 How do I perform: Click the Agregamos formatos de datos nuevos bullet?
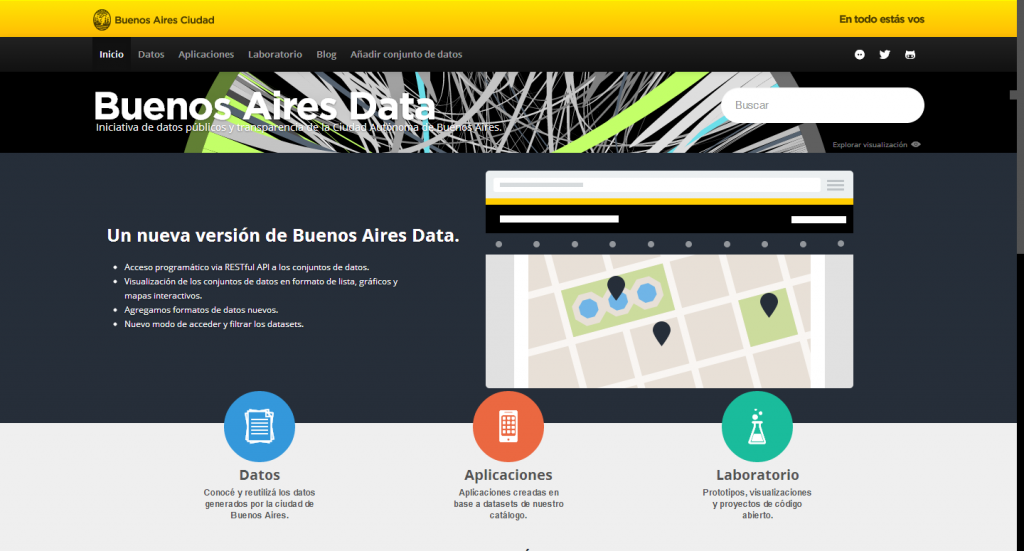201,310
